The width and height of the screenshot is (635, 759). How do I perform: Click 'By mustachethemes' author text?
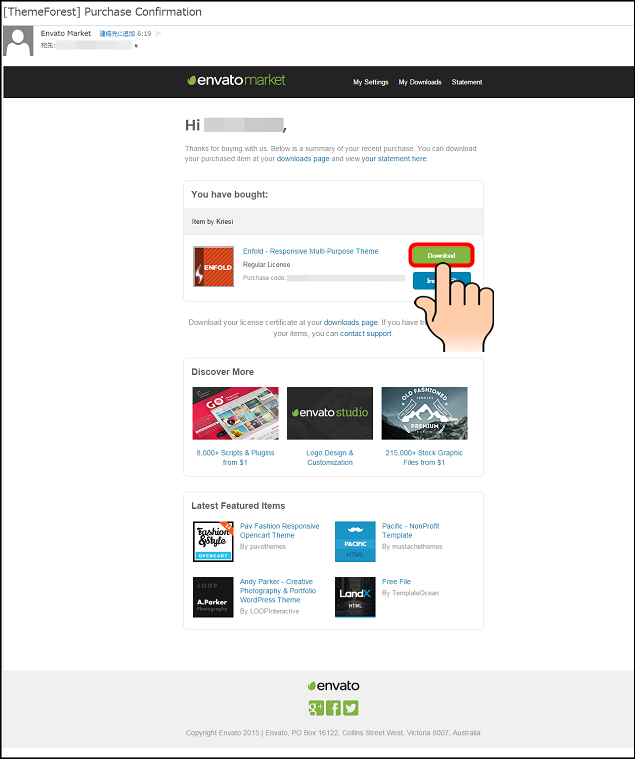(412, 546)
